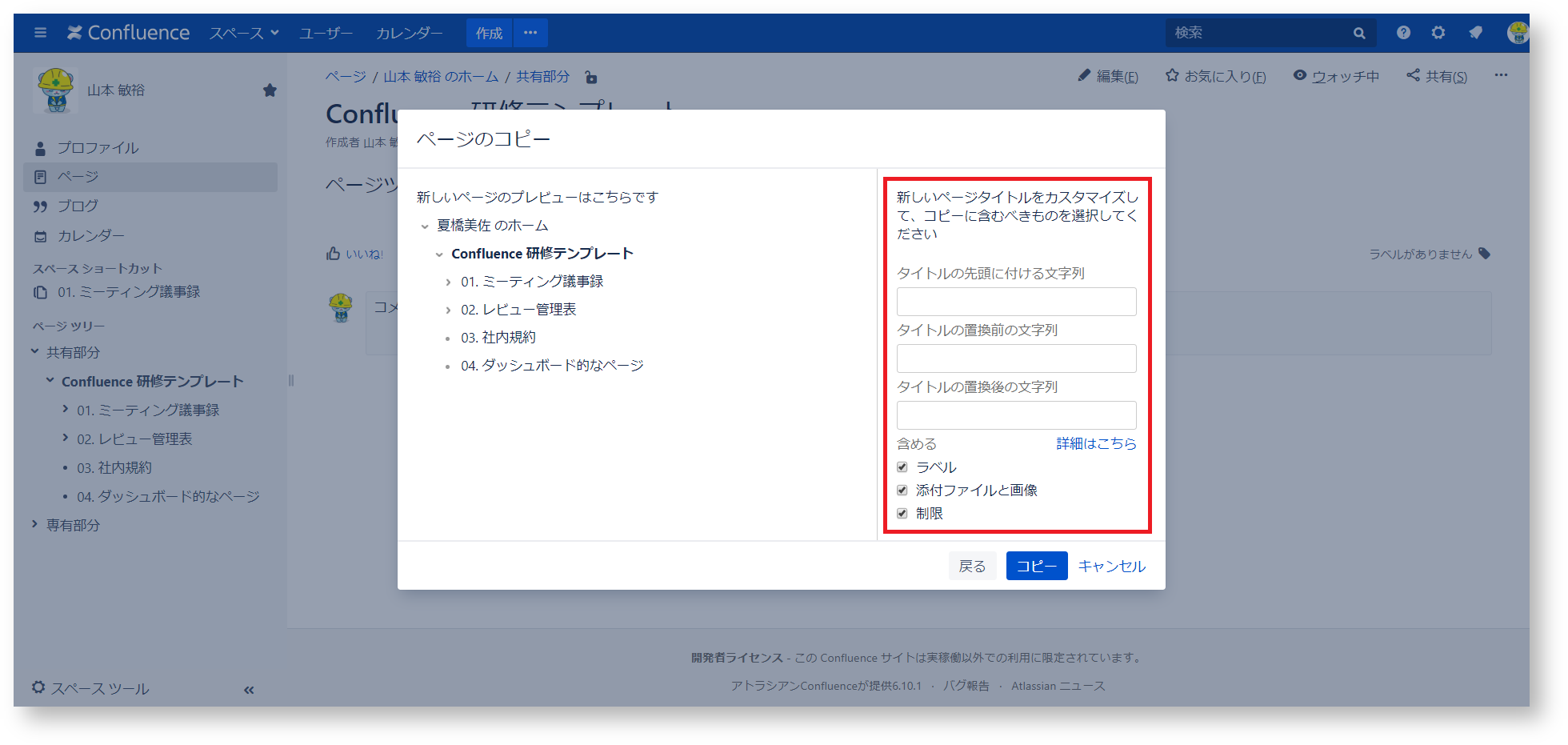The width and height of the screenshot is (1568, 745).
Task: Open the hamburger app switcher menu
Action: click(41, 33)
